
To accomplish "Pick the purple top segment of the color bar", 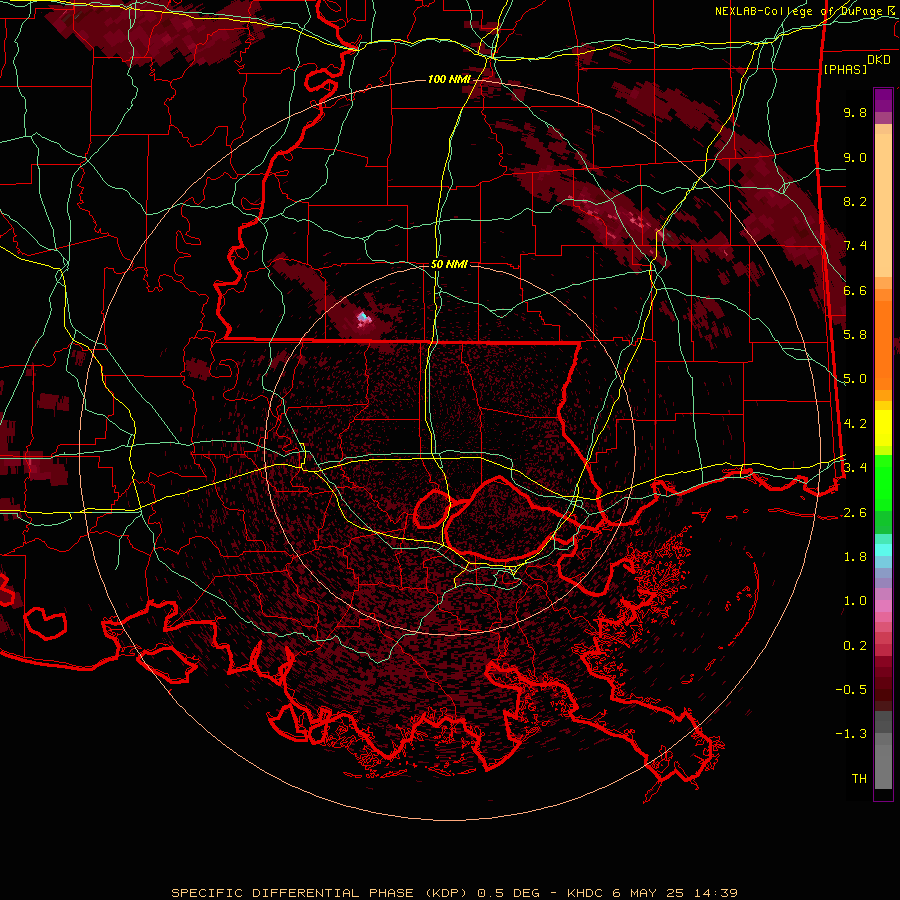I will coord(883,100).
